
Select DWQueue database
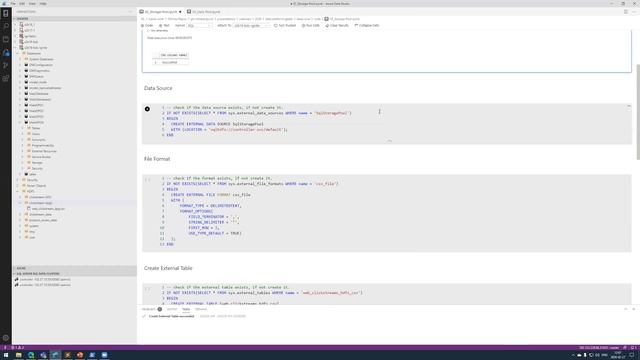[36, 76]
